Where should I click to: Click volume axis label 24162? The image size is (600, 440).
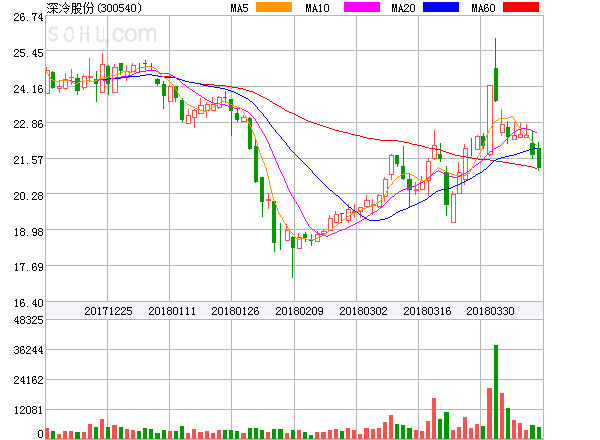(28, 380)
